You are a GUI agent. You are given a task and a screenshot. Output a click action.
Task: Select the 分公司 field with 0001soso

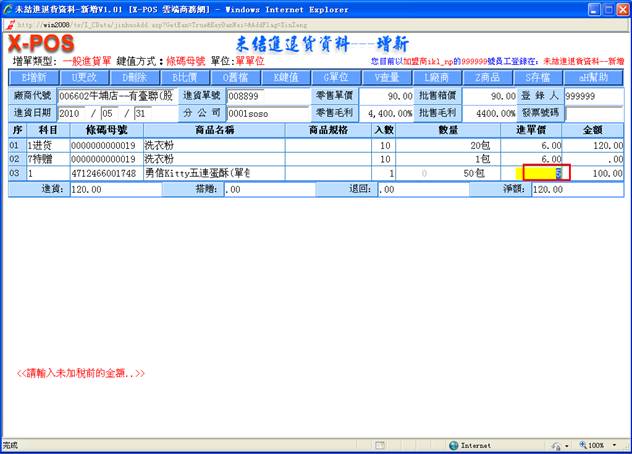click(267, 113)
